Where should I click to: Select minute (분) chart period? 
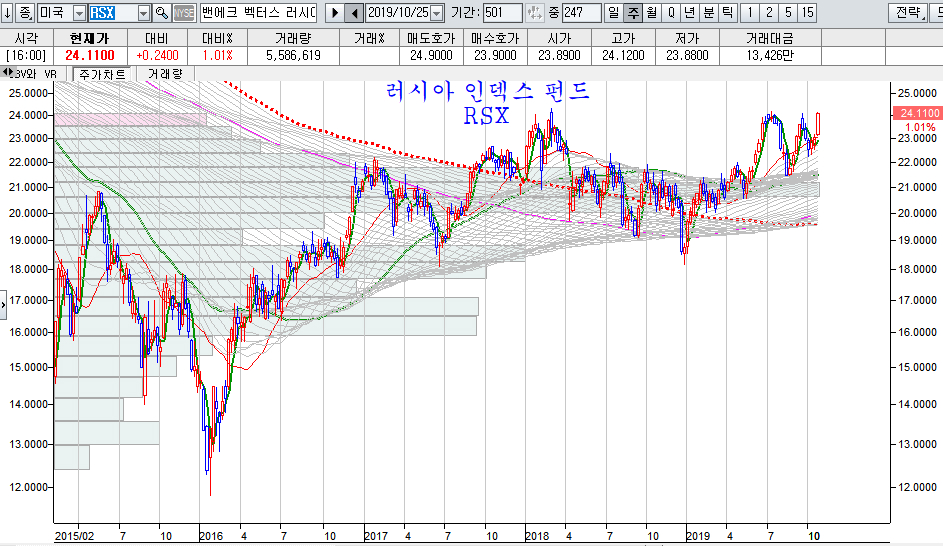click(x=708, y=13)
